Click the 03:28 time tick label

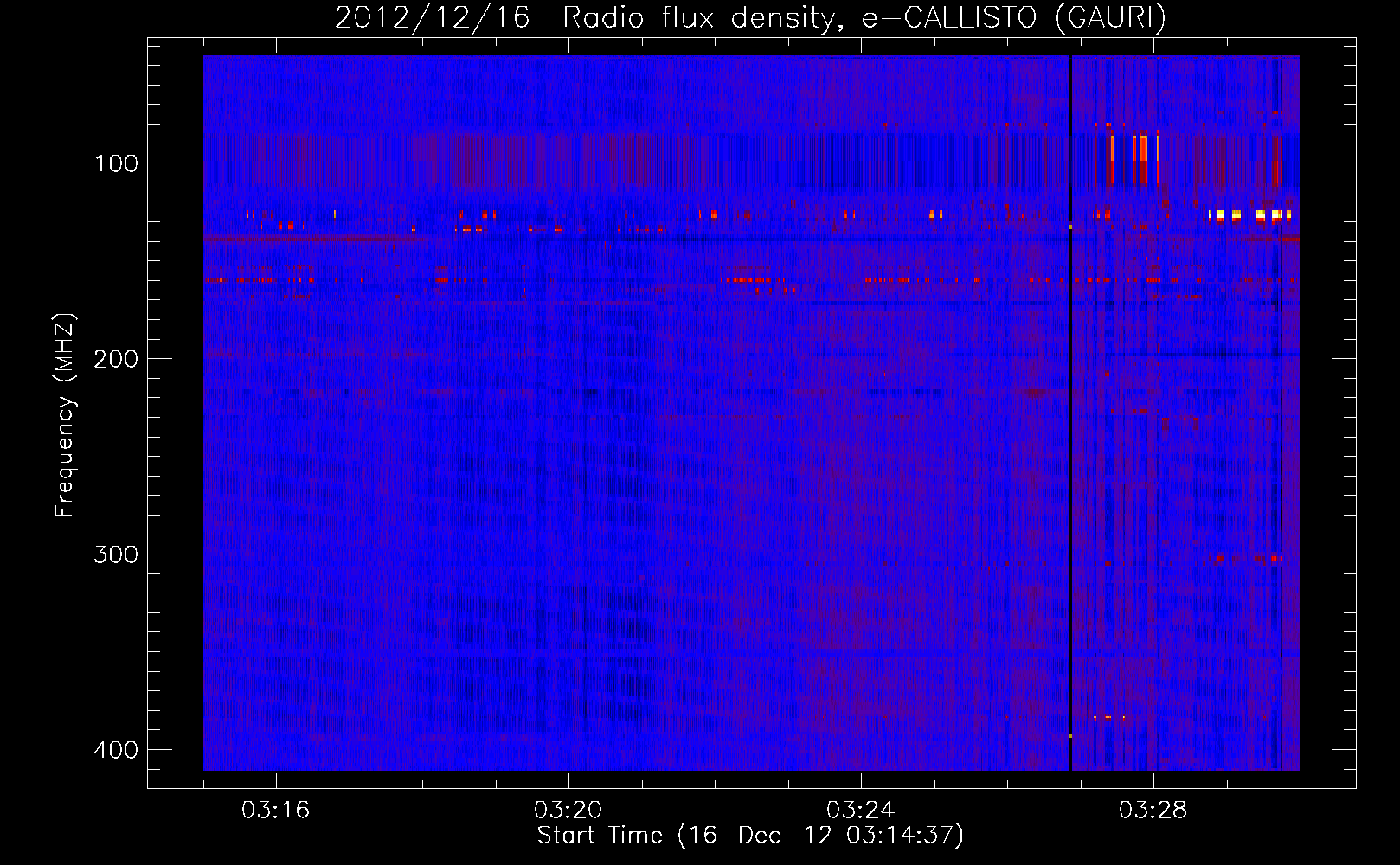coord(1153,811)
